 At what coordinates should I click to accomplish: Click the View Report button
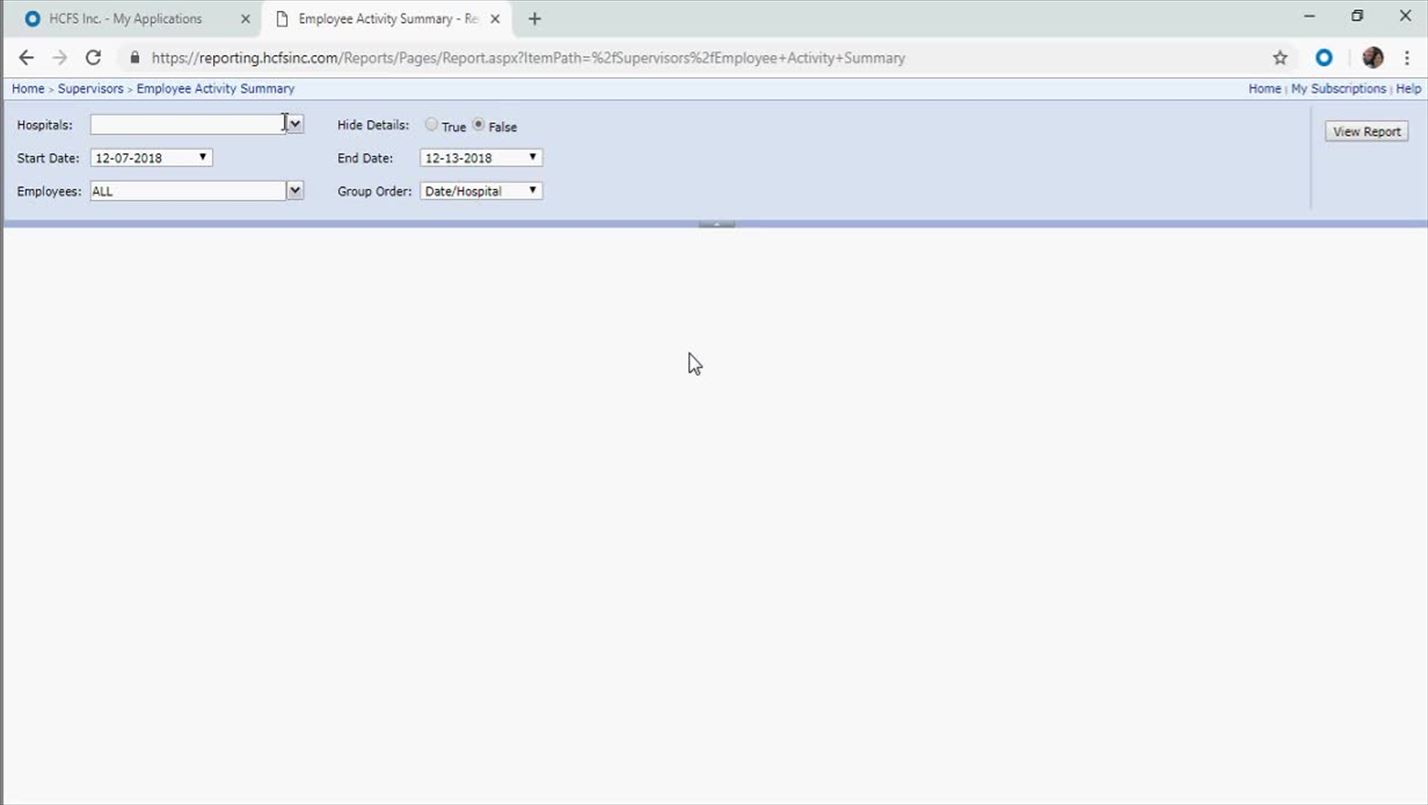pos(1366,132)
